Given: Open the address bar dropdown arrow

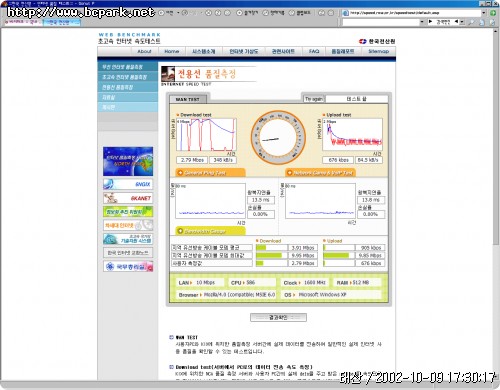Looking at the screenshot, I should point(484,13).
